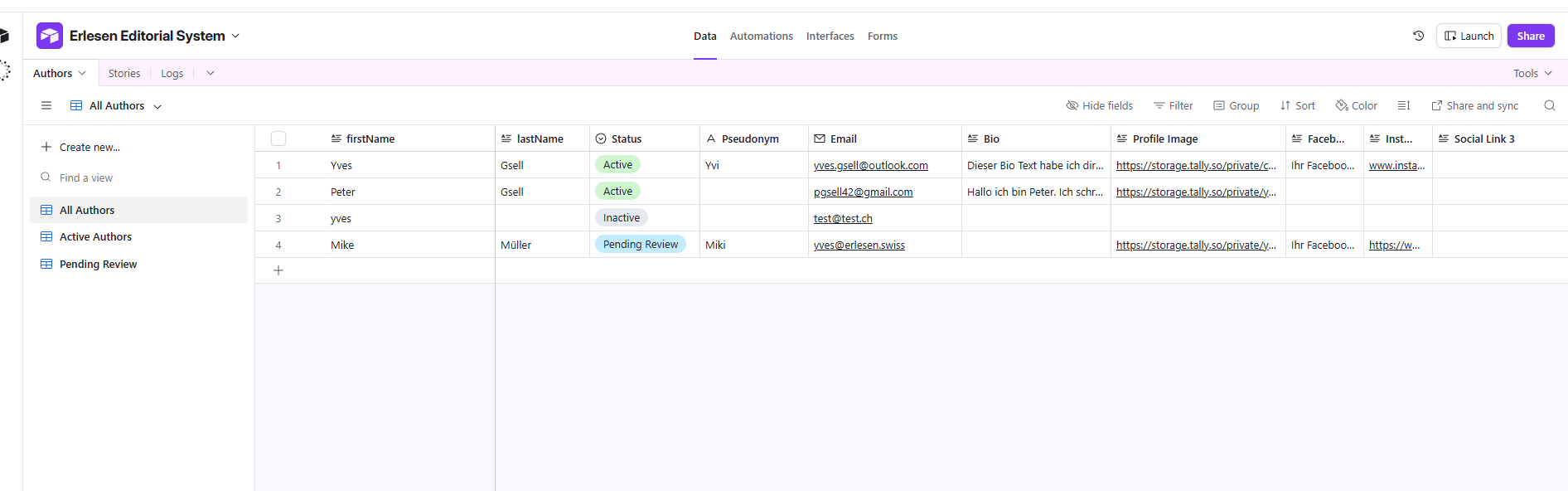Open the Color records option

point(1356,105)
